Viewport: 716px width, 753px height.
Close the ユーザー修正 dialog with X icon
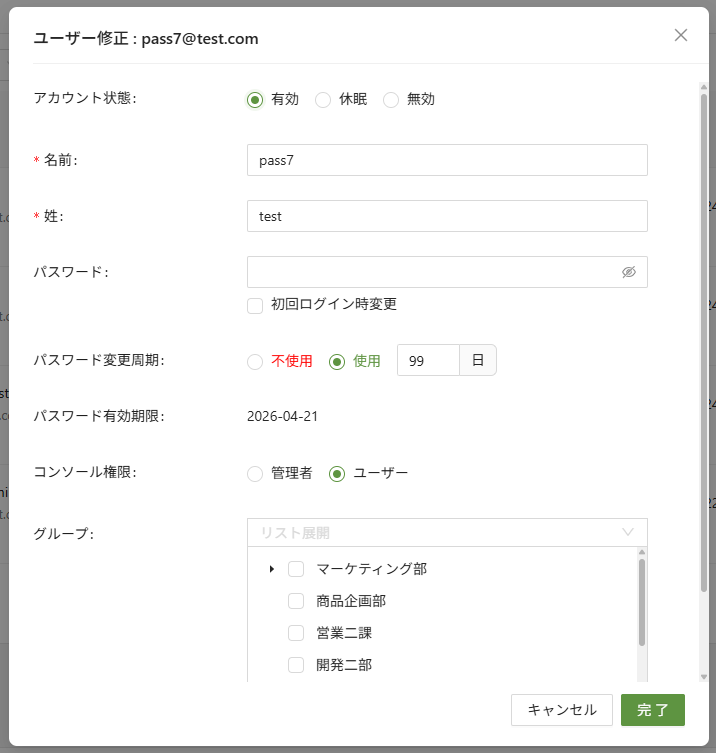click(681, 35)
